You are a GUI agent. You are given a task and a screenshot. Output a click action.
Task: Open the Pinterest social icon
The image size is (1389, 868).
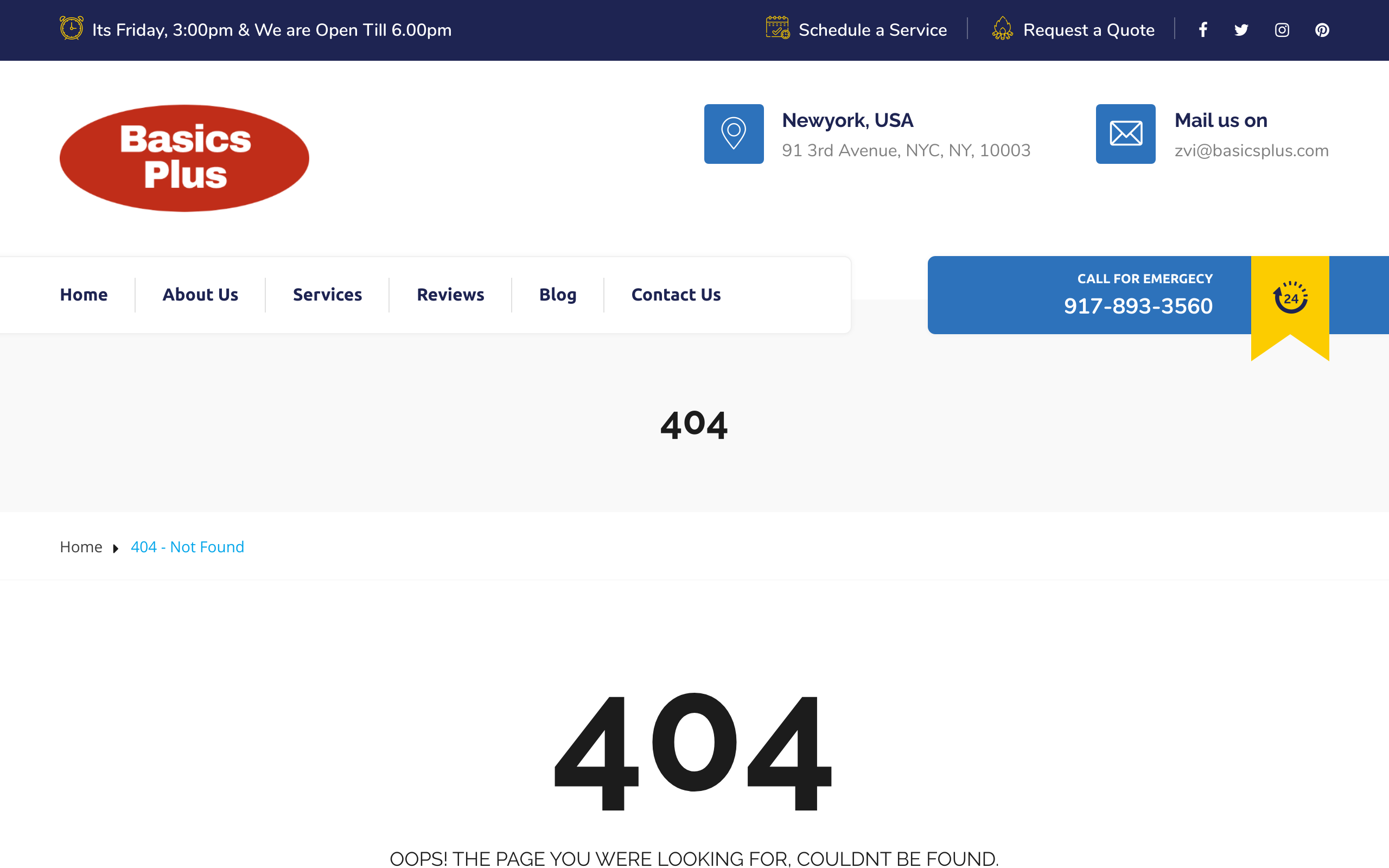point(1322,30)
